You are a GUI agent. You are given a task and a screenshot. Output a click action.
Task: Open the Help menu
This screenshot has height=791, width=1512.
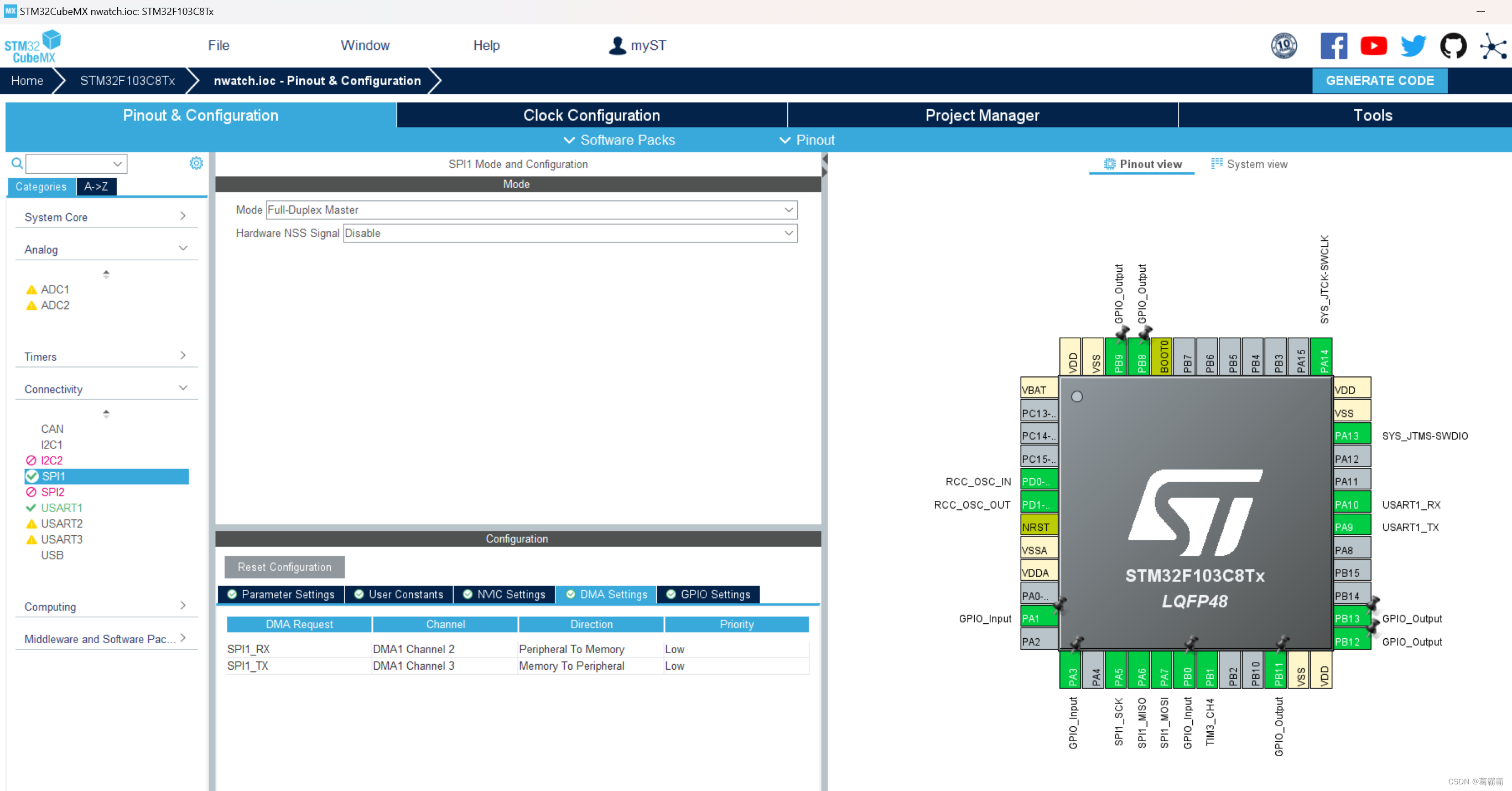point(487,45)
